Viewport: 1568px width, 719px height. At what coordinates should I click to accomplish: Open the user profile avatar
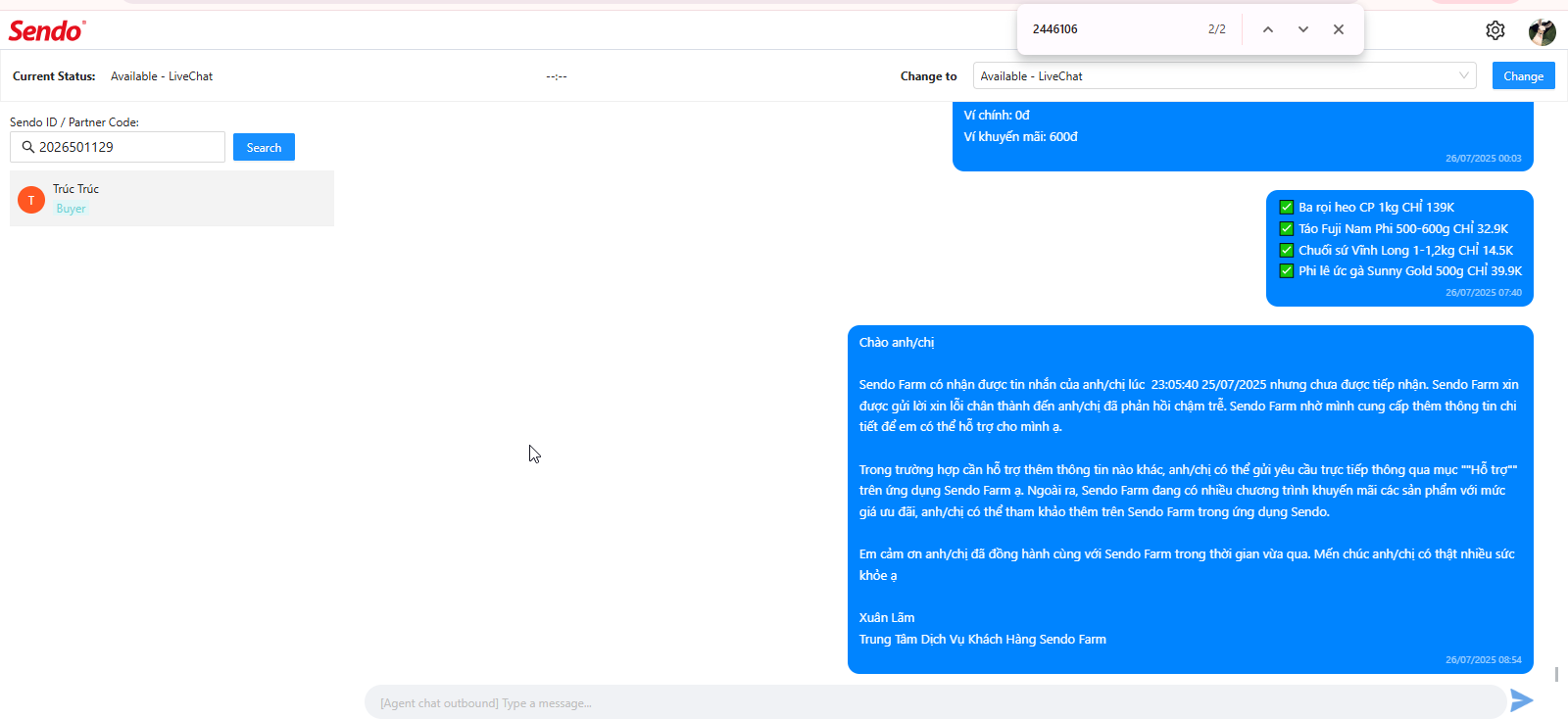point(1542,31)
